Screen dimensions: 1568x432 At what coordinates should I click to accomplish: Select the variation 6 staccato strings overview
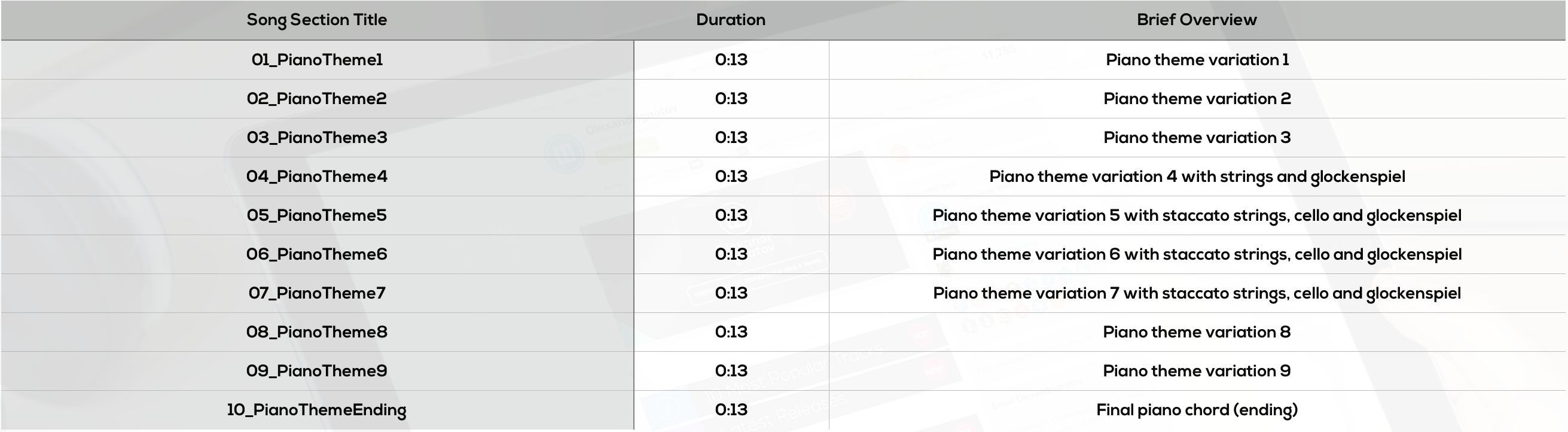(x=1197, y=254)
